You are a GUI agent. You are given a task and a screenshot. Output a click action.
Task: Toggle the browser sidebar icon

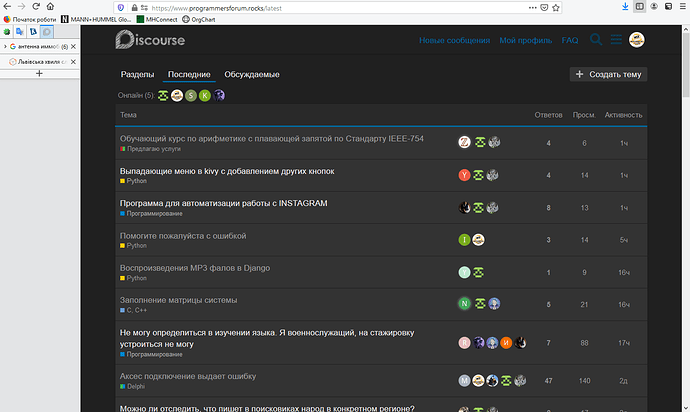pos(639,6)
